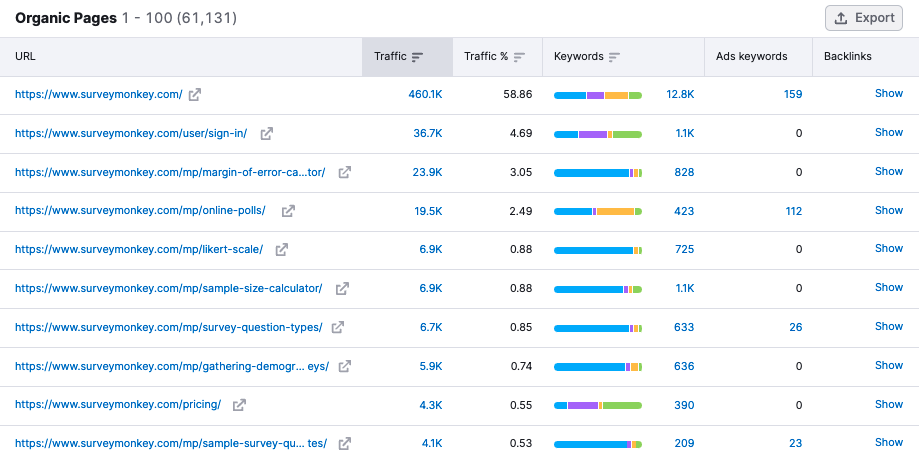Click the Export button
This screenshot has width=919, height=460.
click(x=864, y=18)
